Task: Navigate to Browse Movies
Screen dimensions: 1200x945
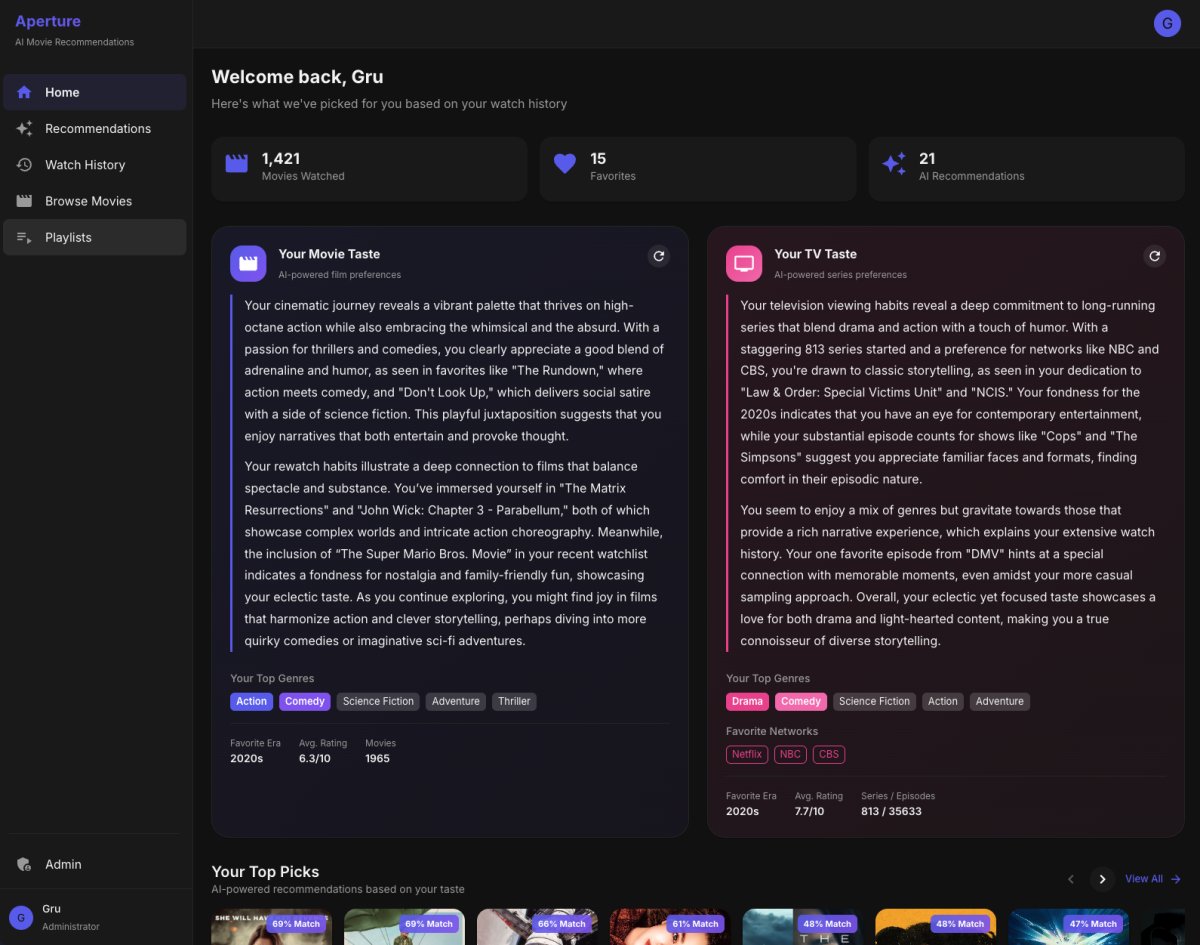Action: (88, 200)
